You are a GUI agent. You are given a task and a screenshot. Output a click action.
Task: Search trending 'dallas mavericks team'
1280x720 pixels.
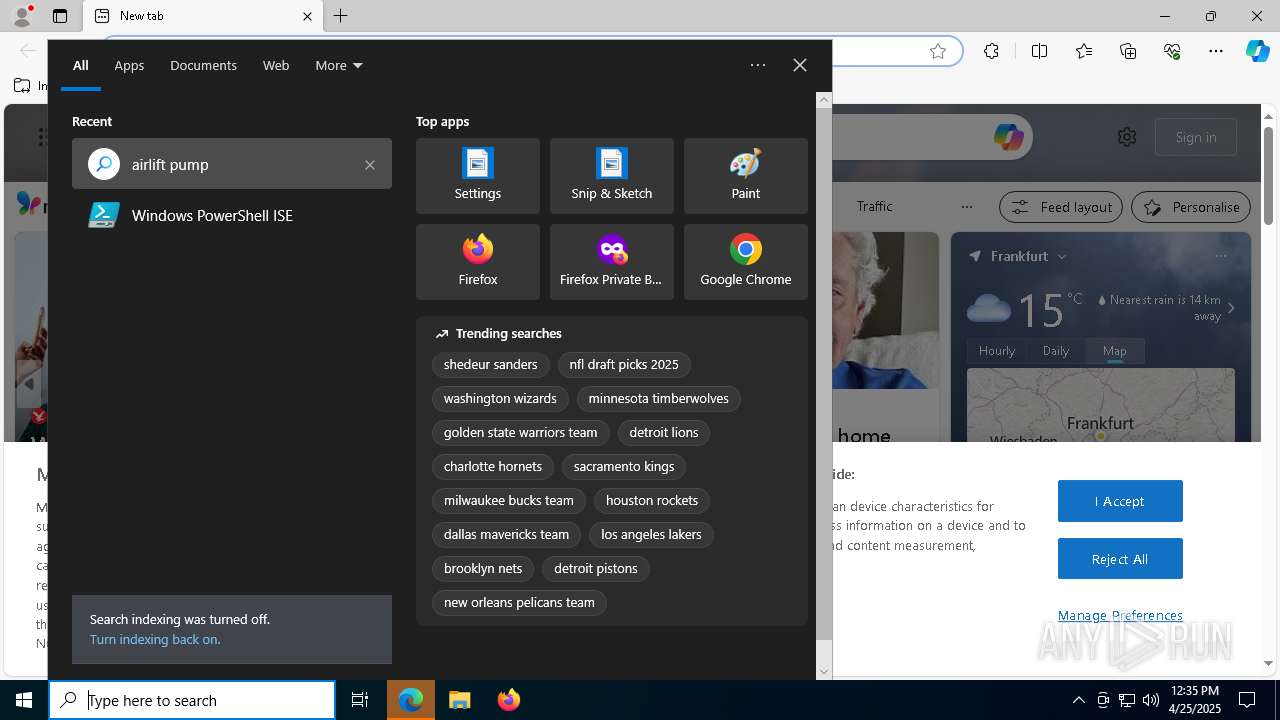click(507, 535)
